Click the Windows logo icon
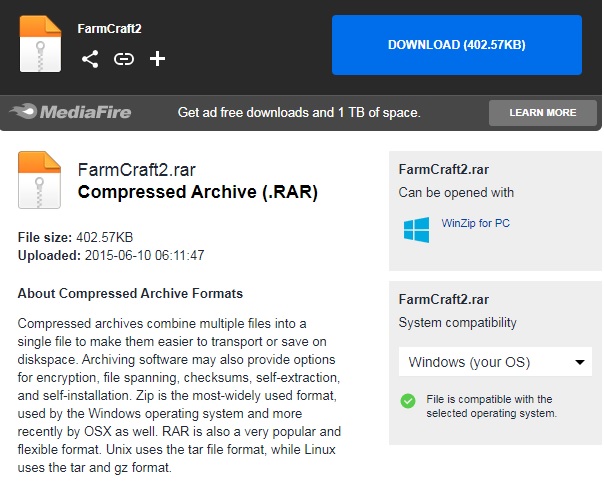 click(416, 230)
